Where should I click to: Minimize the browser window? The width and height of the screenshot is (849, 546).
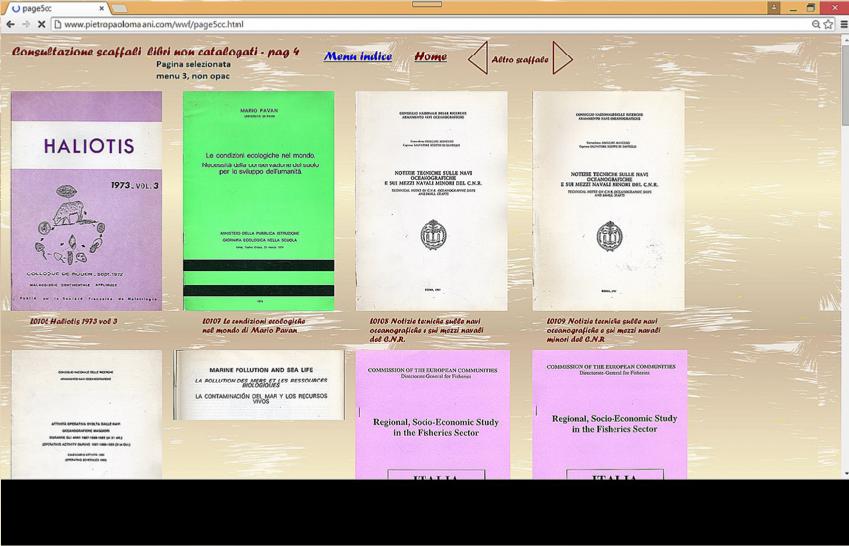point(793,8)
